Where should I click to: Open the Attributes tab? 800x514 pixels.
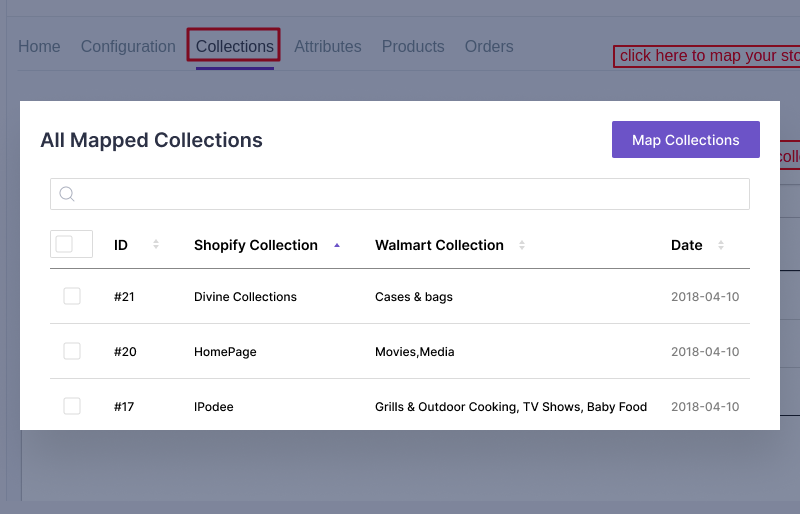pyautogui.click(x=328, y=47)
